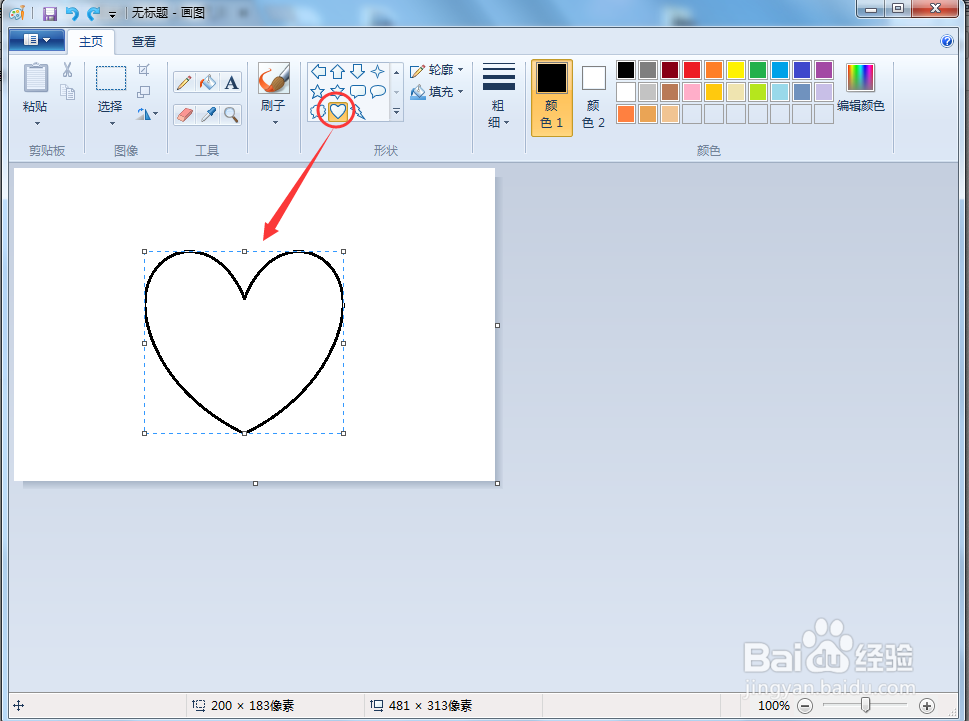
Task: Click the Paint icon in title bar
Action: coord(17,13)
